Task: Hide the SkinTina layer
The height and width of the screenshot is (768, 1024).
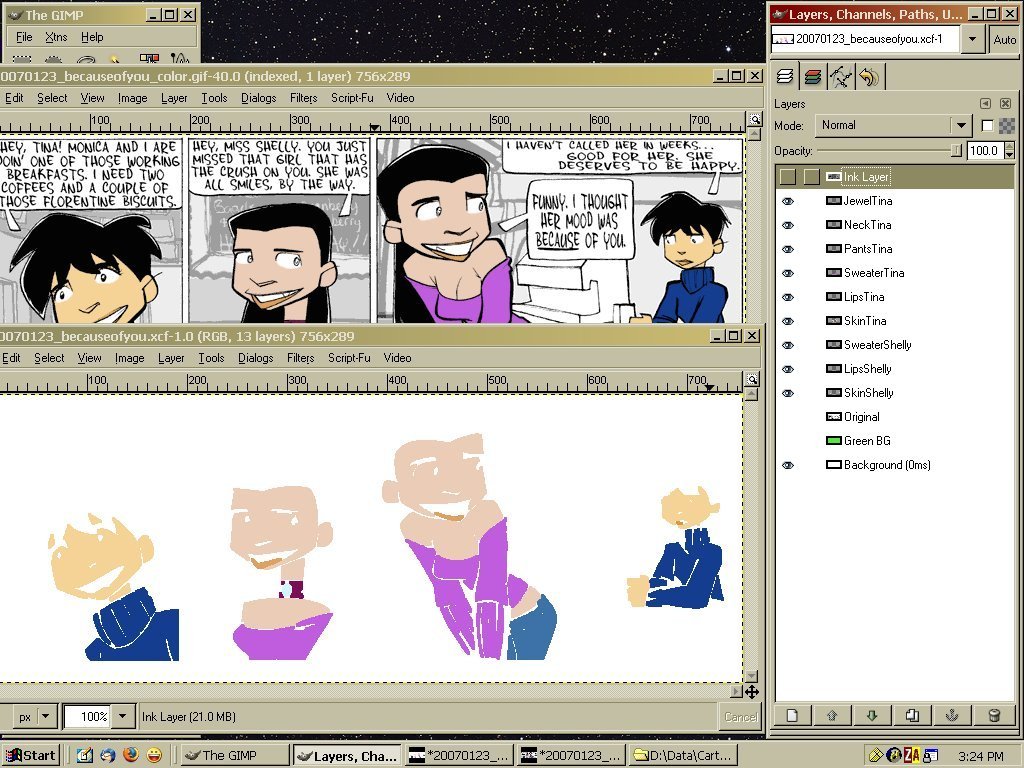Action: (x=788, y=321)
